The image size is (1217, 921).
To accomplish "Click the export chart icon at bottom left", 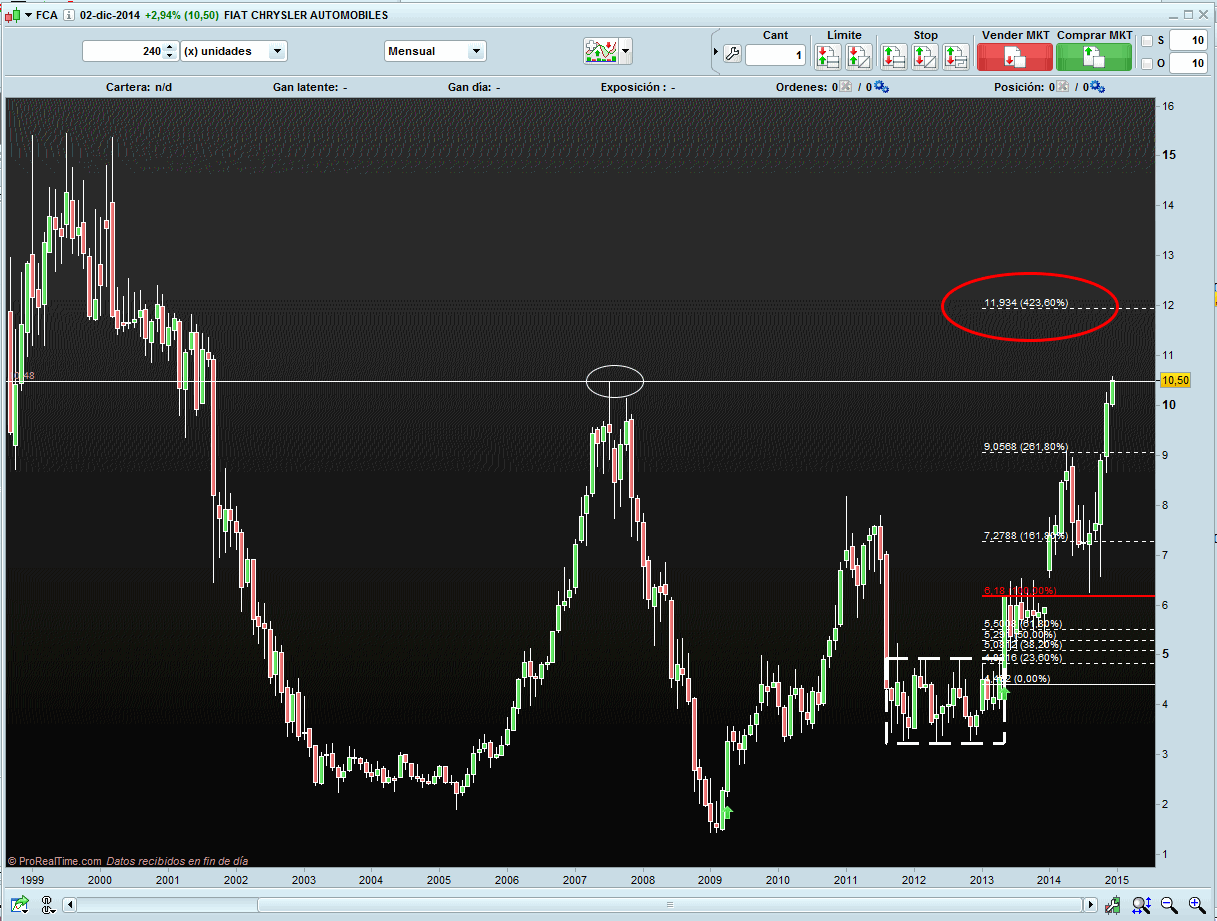I will [19, 905].
